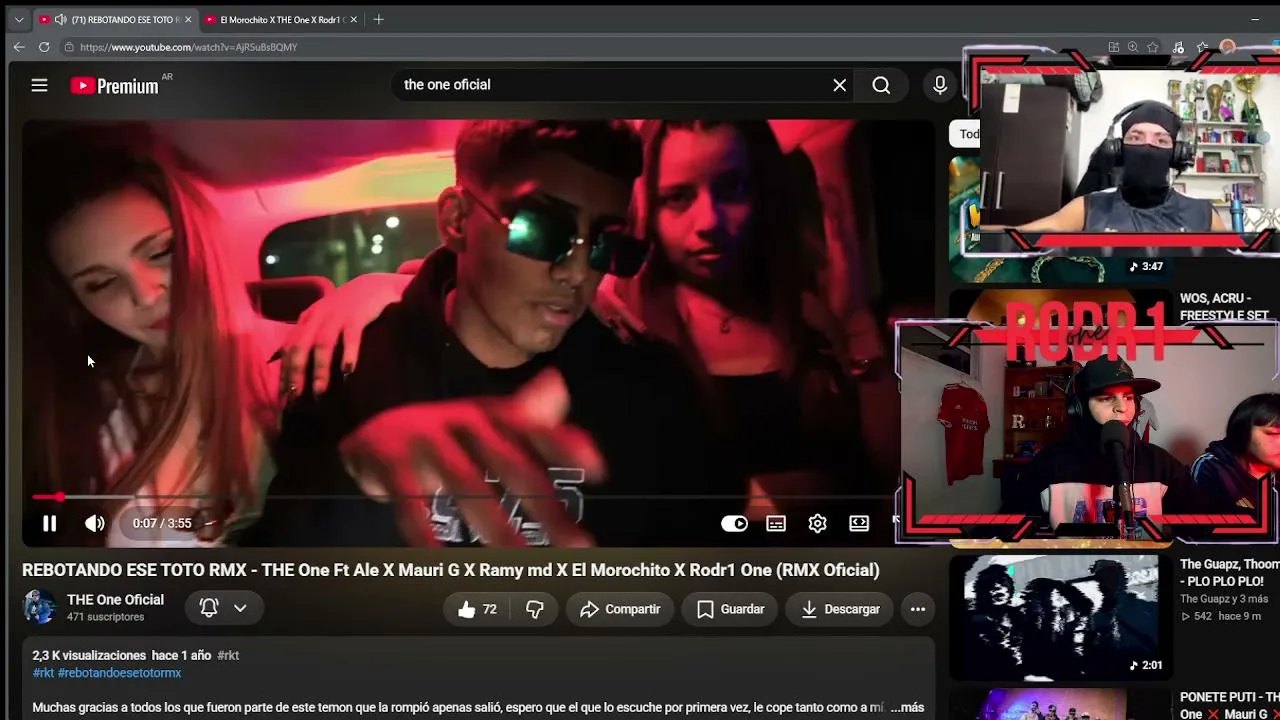The image size is (1280, 720).
Task: Select the REBOTANDO ESE TOTO browser tab
Action: tap(114, 20)
